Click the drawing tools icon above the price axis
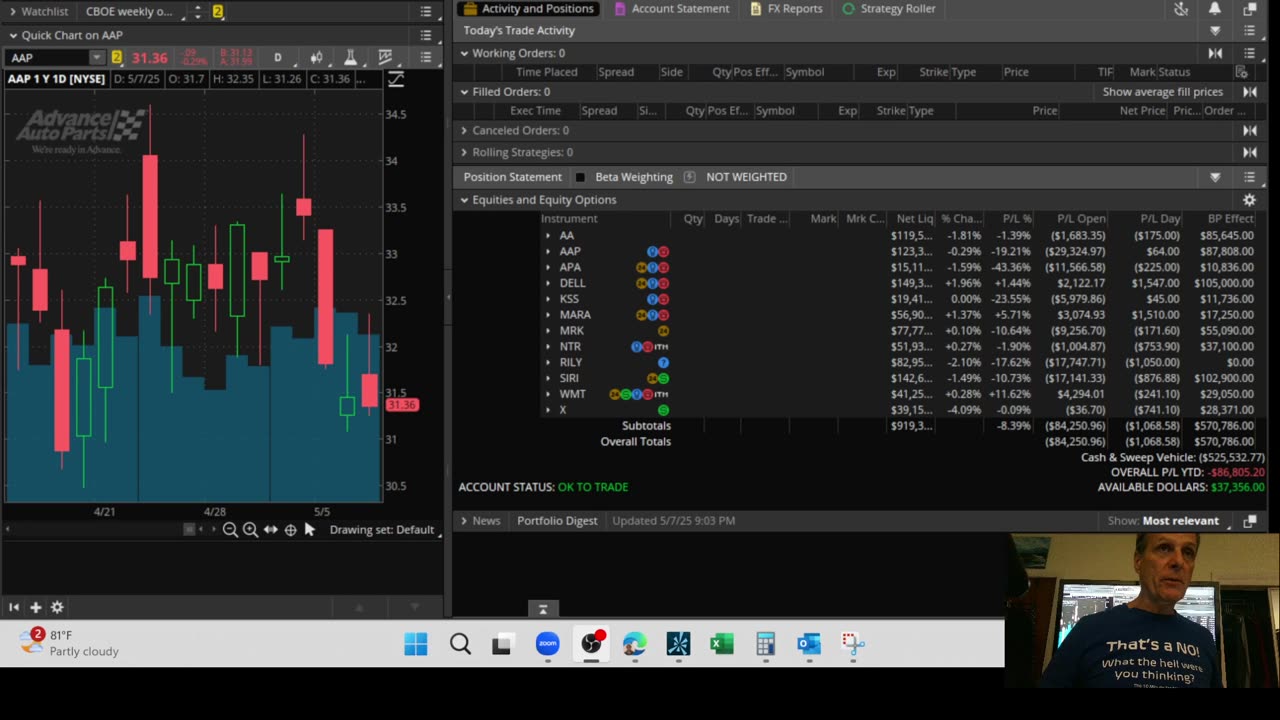 point(396,80)
